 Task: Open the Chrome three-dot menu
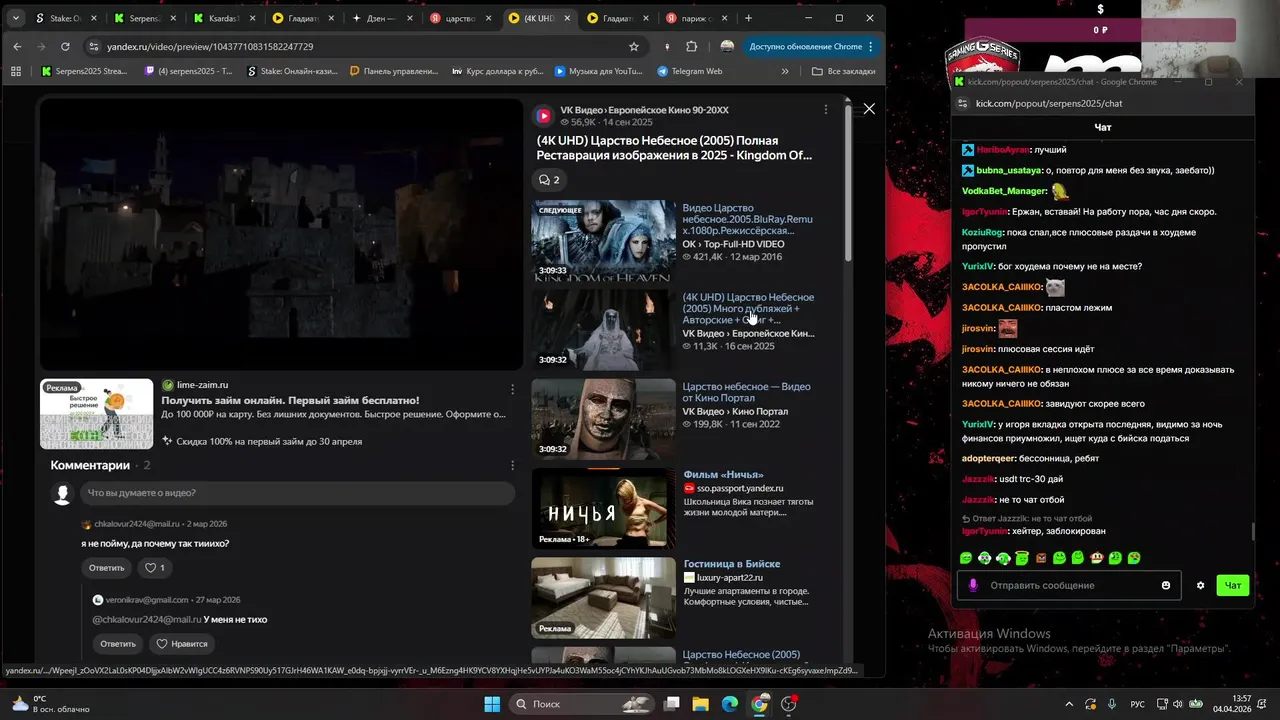(870, 46)
